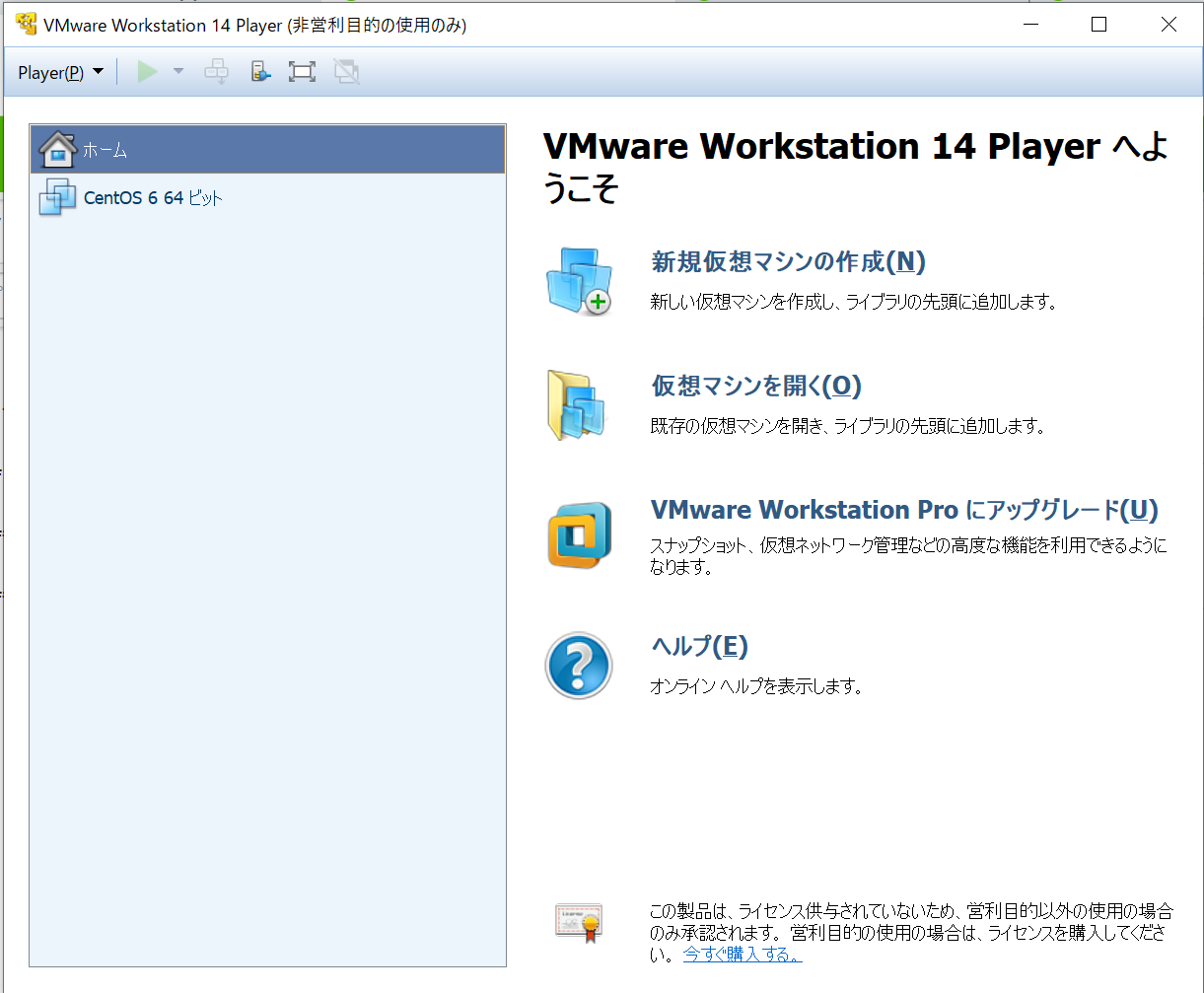
Task: Click the 今すぐ購入する purchase link
Action: pyautogui.click(x=741, y=955)
